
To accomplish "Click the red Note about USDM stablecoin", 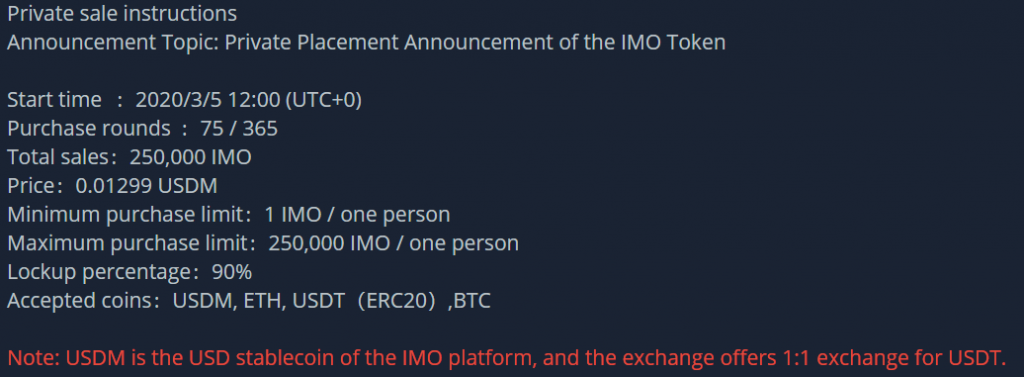I will (x=507, y=358).
